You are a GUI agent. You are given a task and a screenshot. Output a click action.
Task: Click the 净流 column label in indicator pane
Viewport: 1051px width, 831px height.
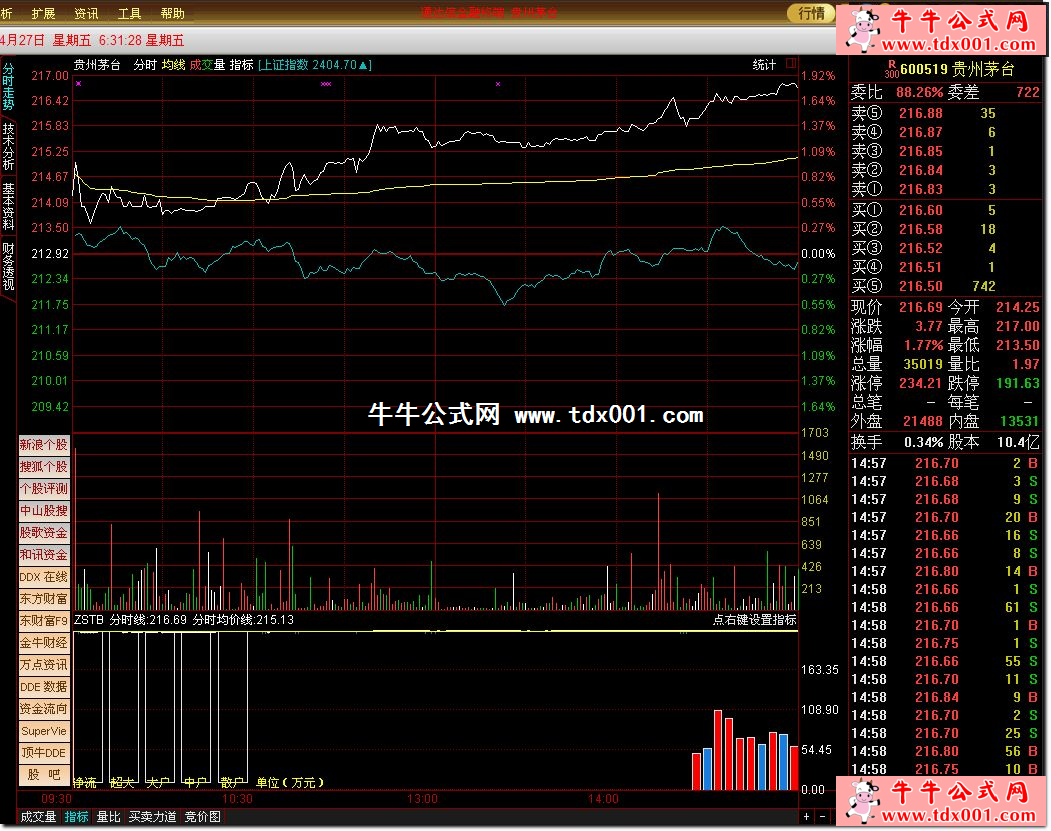85,782
